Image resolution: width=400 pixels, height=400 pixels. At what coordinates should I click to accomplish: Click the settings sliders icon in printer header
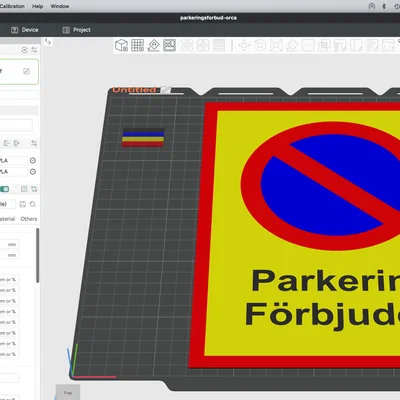(34, 50)
